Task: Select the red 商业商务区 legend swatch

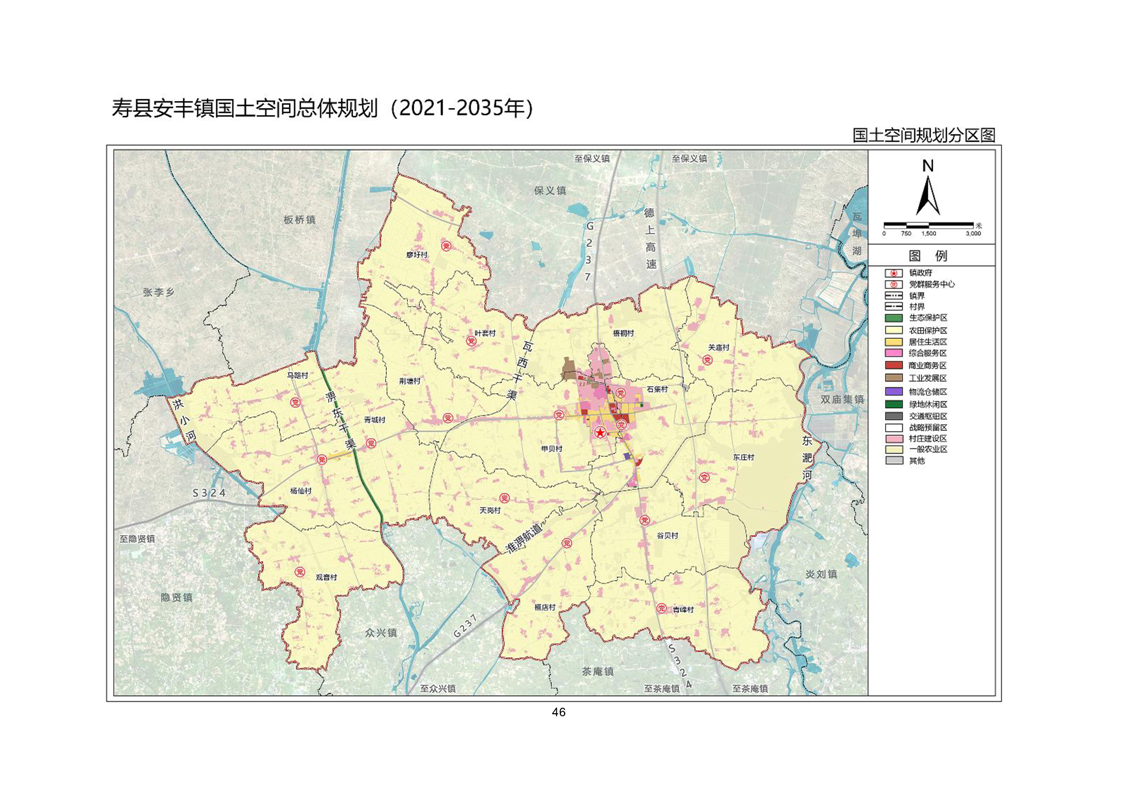Action: (893, 365)
